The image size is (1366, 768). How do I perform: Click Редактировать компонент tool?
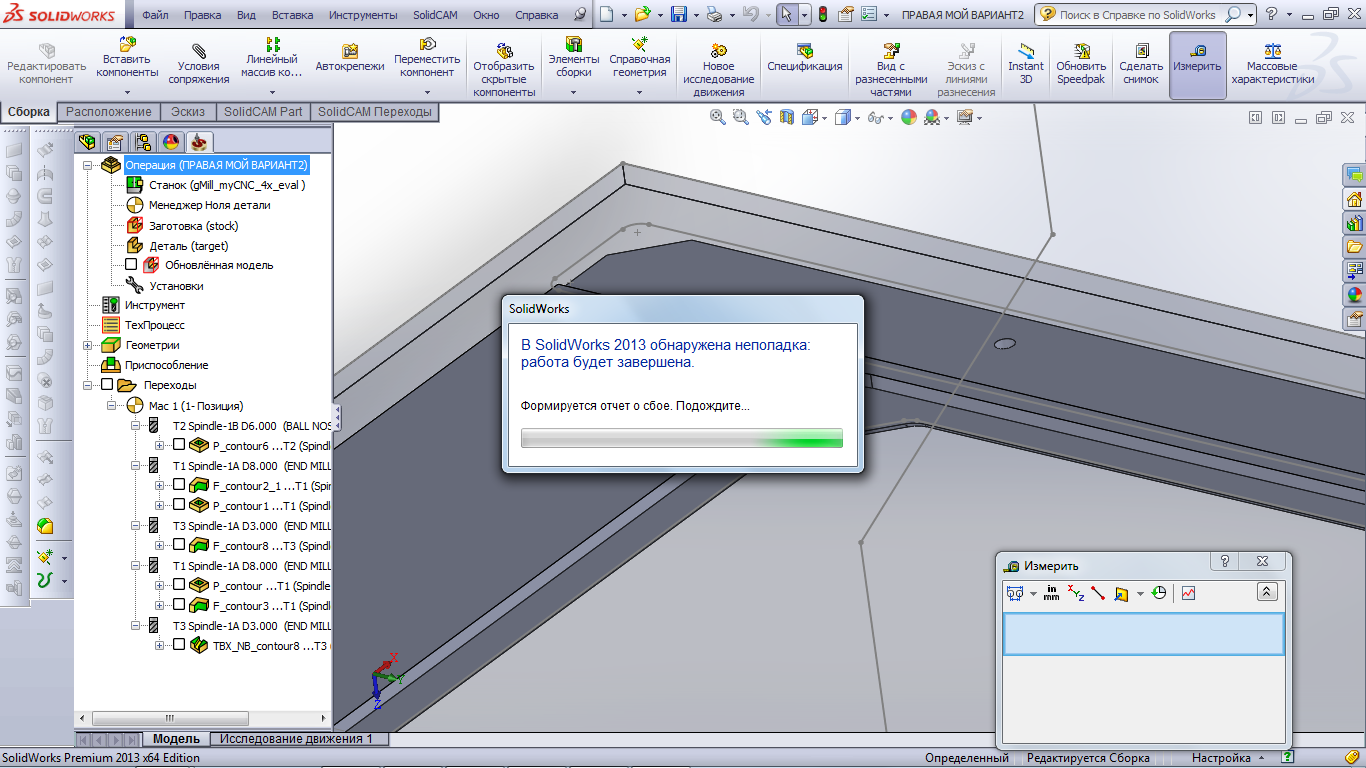[x=46, y=65]
